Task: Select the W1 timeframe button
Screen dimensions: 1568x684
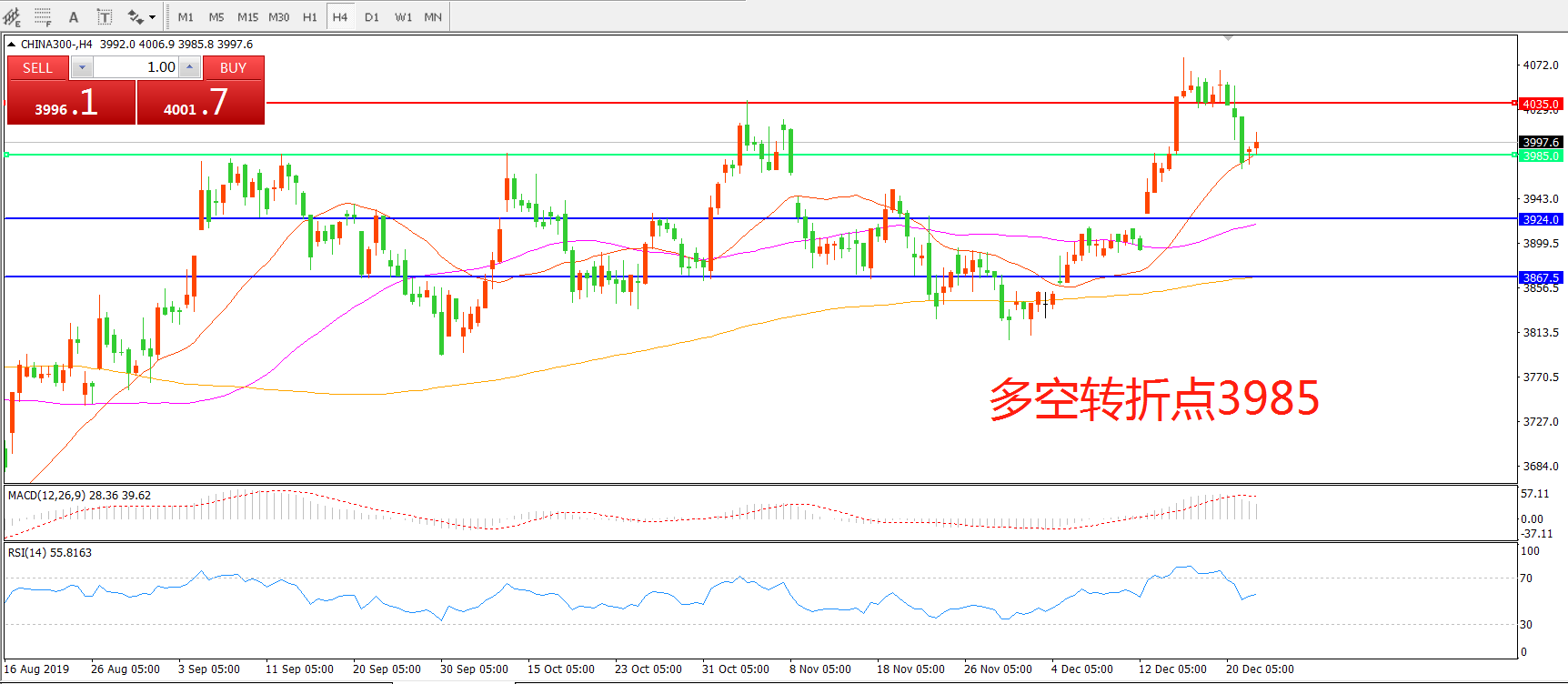Action: [x=403, y=16]
